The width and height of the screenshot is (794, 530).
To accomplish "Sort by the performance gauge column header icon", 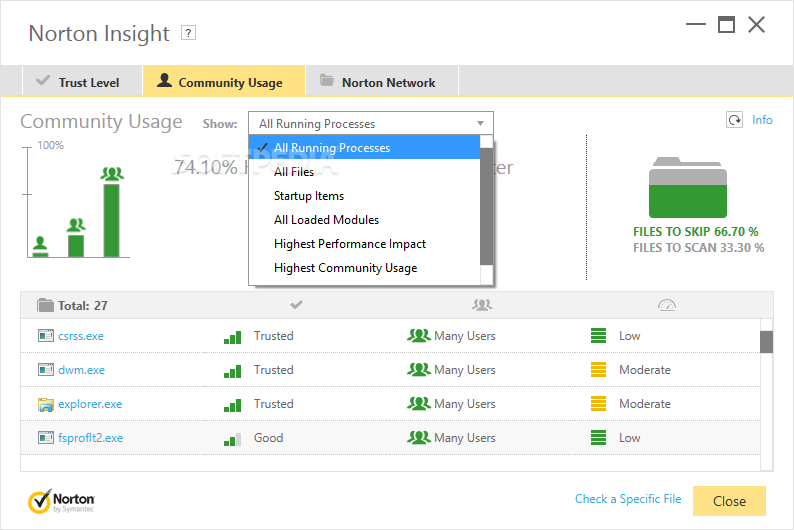I will [x=666, y=305].
